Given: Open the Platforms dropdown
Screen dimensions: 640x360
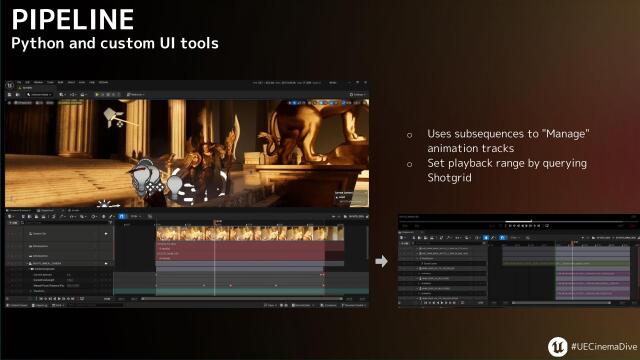Looking at the screenshot, I should 136,95.
